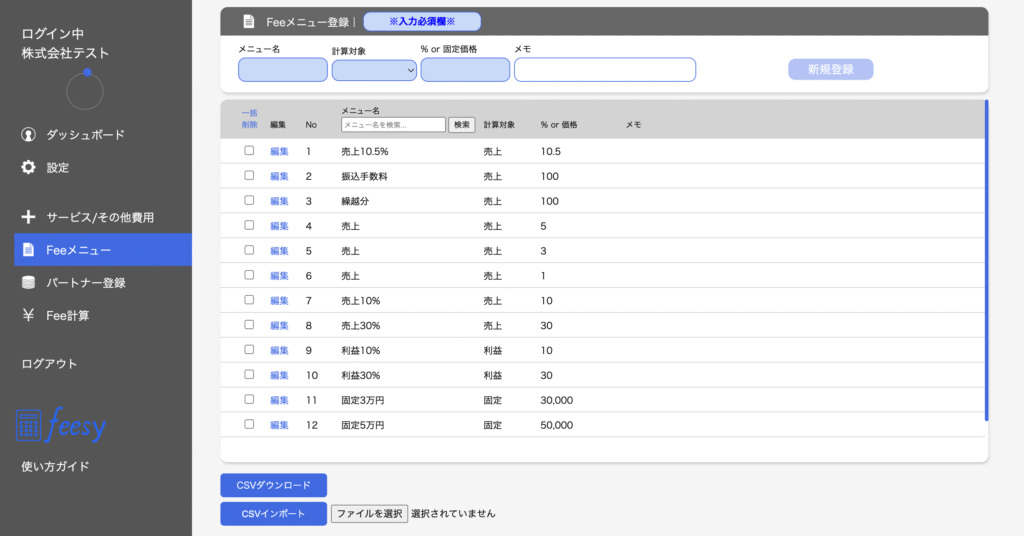This screenshot has width=1024, height=536.
Task: Click the plus icon for サービス/その他費用
Action: click(28, 217)
